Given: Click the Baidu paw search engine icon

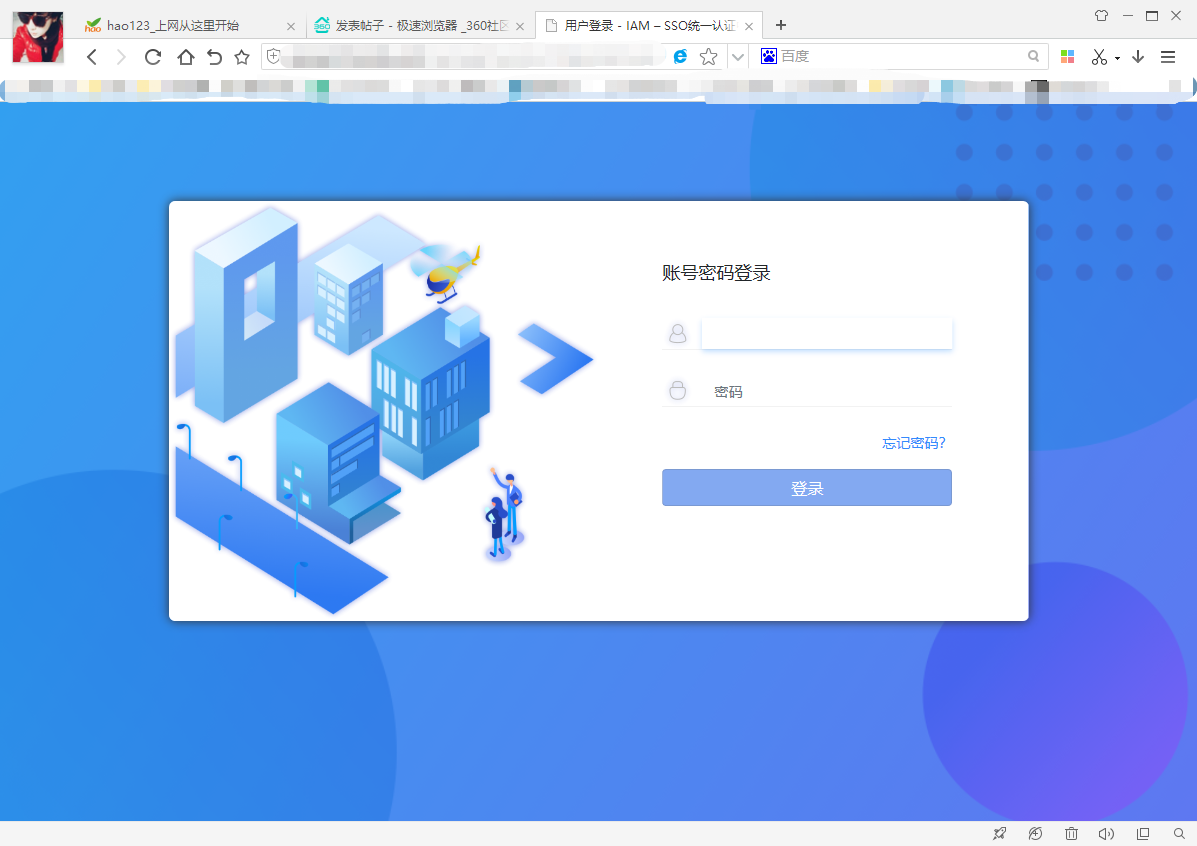Looking at the screenshot, I should tap(768, 56).
